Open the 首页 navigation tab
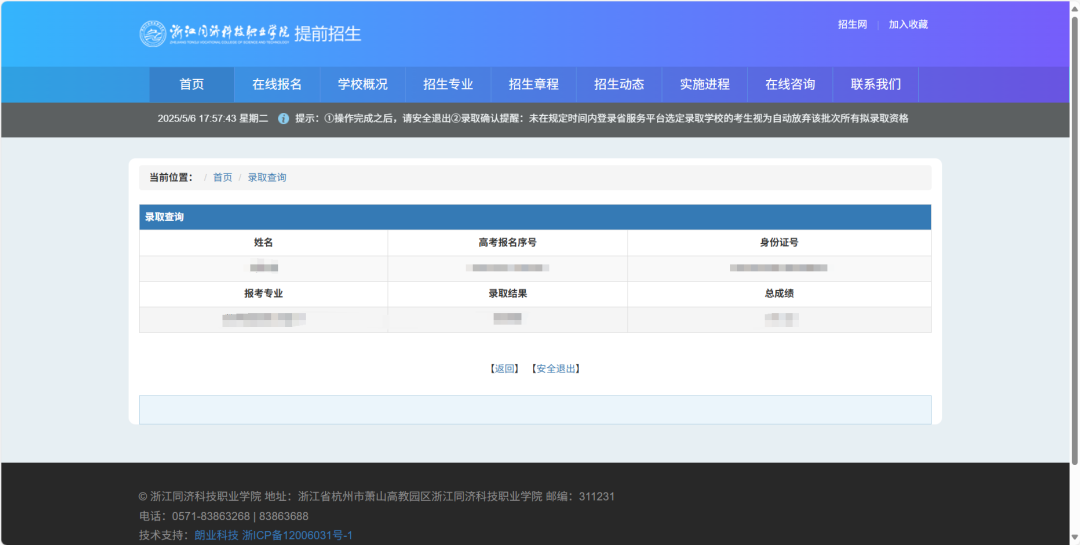This screenshot has width=1080, height=545. (x=191, y=84)
